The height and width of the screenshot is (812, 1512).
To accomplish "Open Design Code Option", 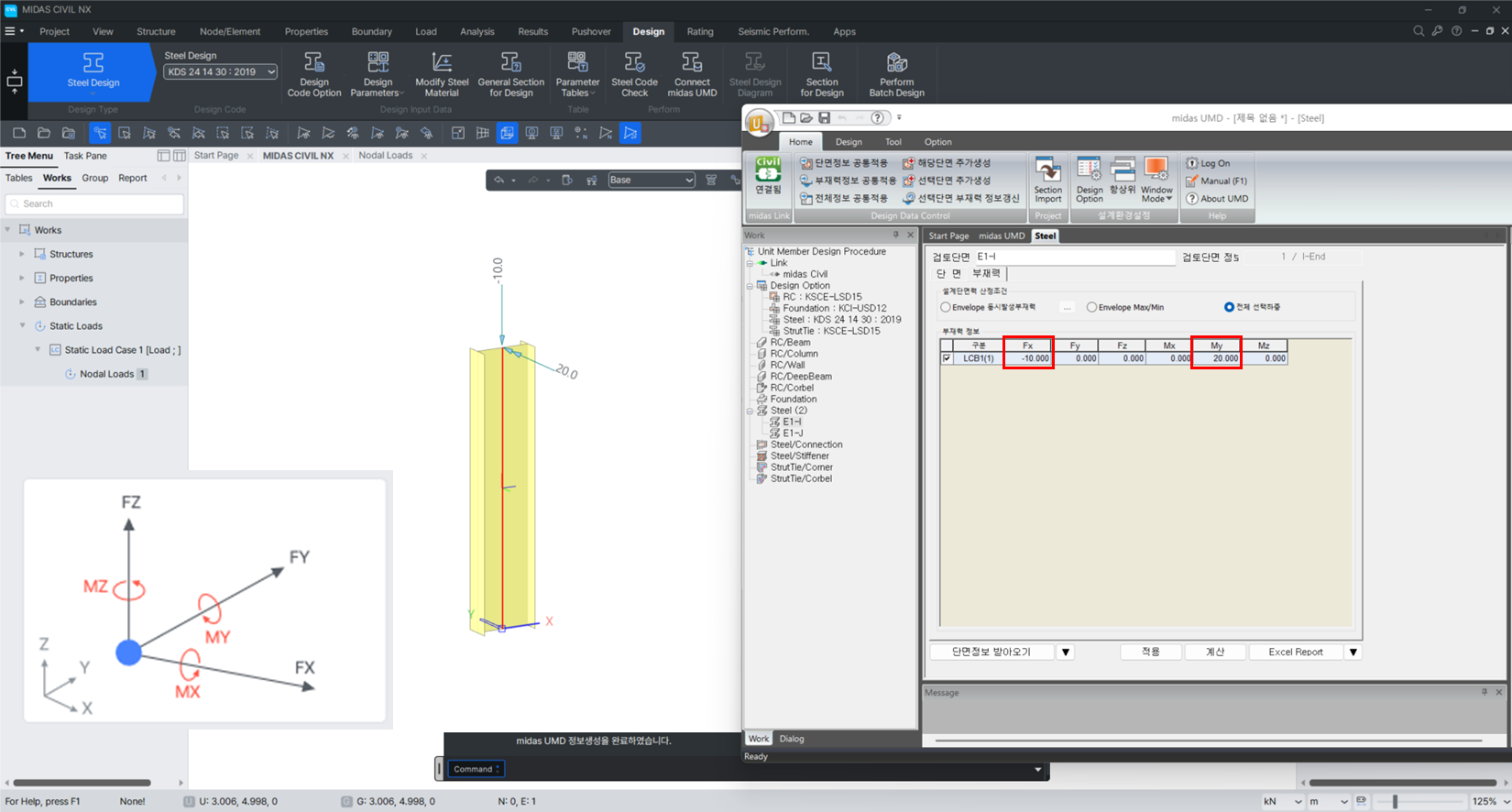I will point(313,74).
